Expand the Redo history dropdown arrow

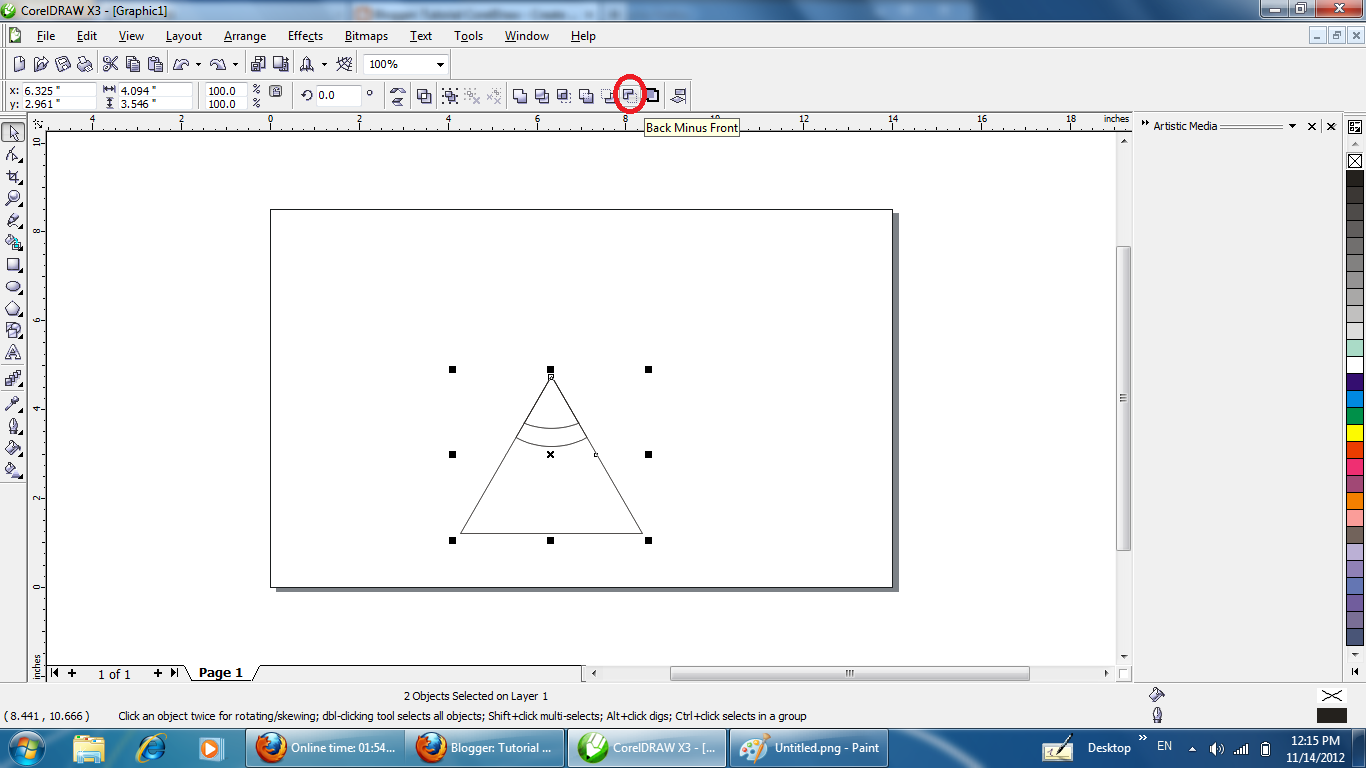pyautogui.click(x=235, y=64)
